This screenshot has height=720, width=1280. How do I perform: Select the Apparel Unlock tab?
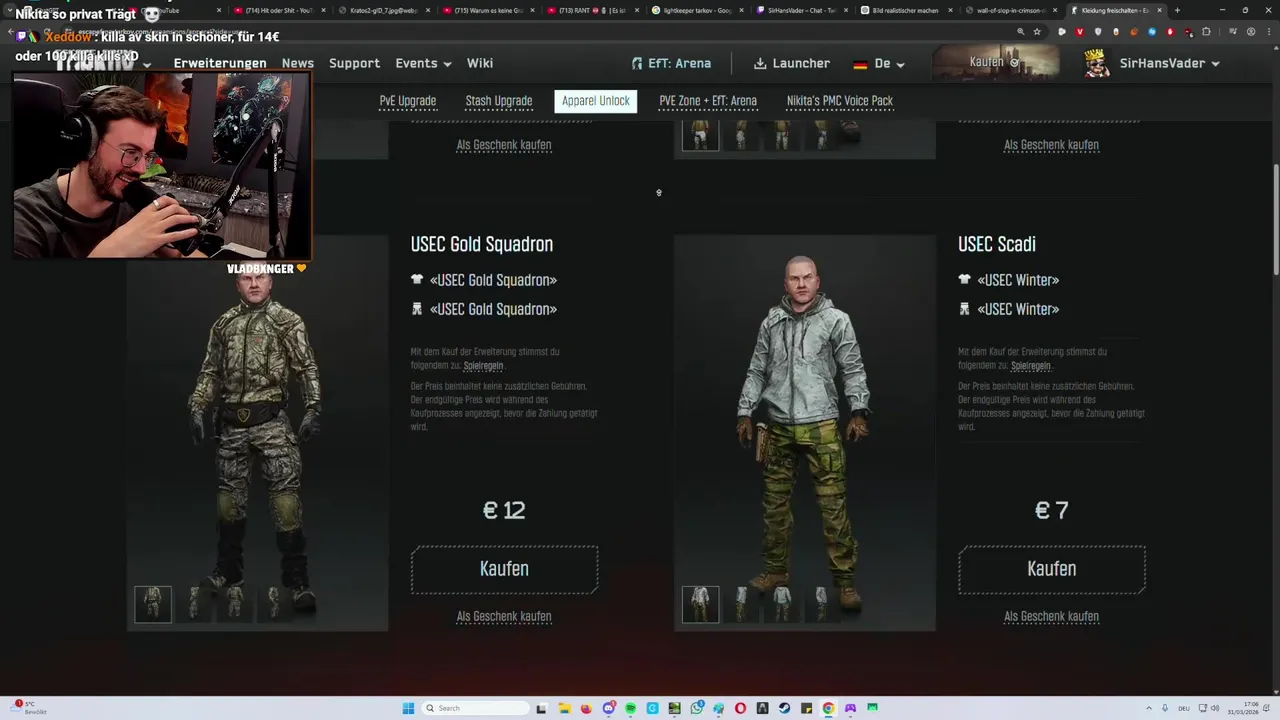click(x=595, y=101)
